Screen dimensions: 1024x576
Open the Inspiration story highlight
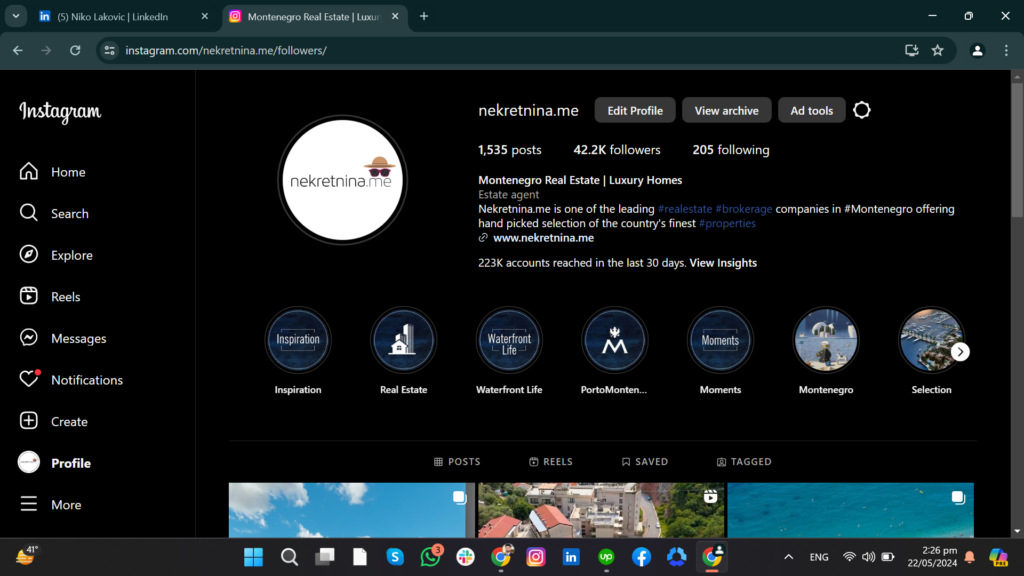298,340
